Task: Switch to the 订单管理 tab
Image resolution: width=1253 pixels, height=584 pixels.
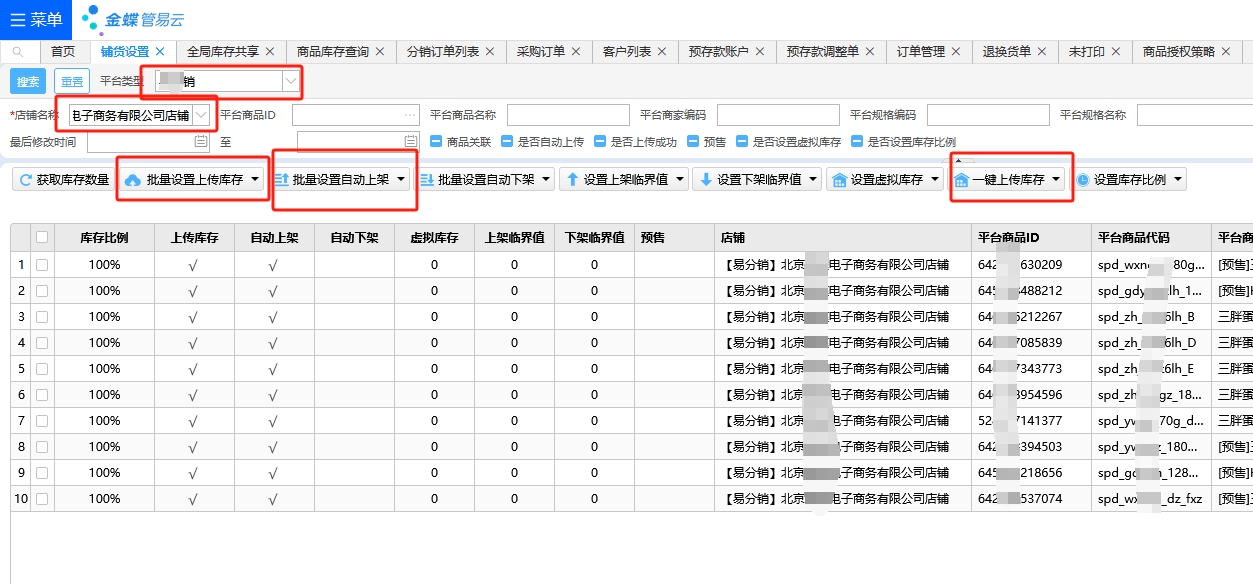Action: 920,52
